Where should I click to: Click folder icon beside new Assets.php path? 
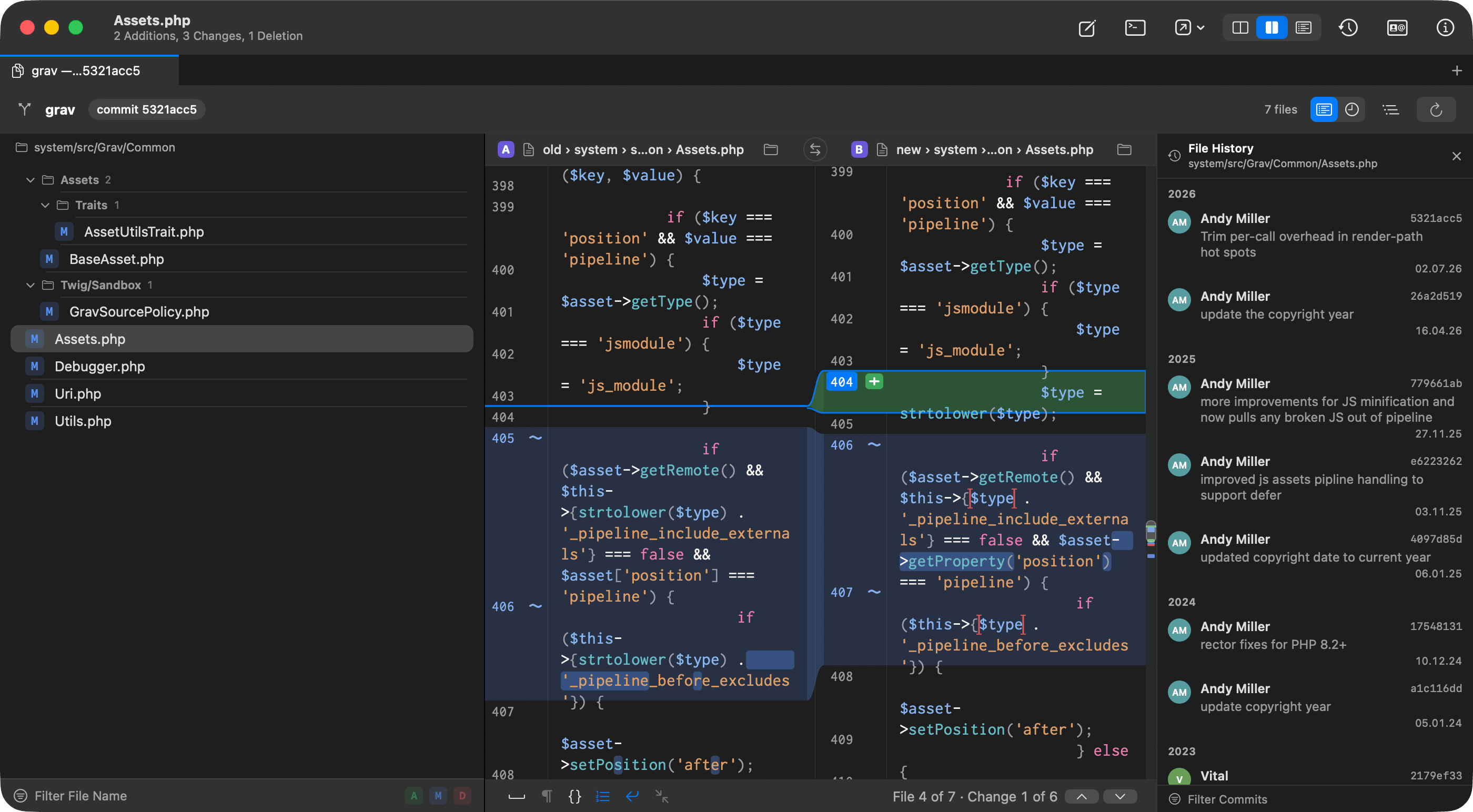[1124, 149]
